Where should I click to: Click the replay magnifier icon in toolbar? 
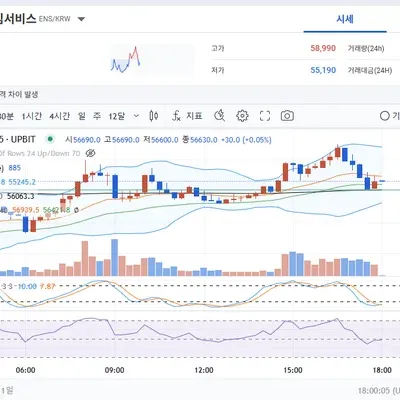click(219, 116)
